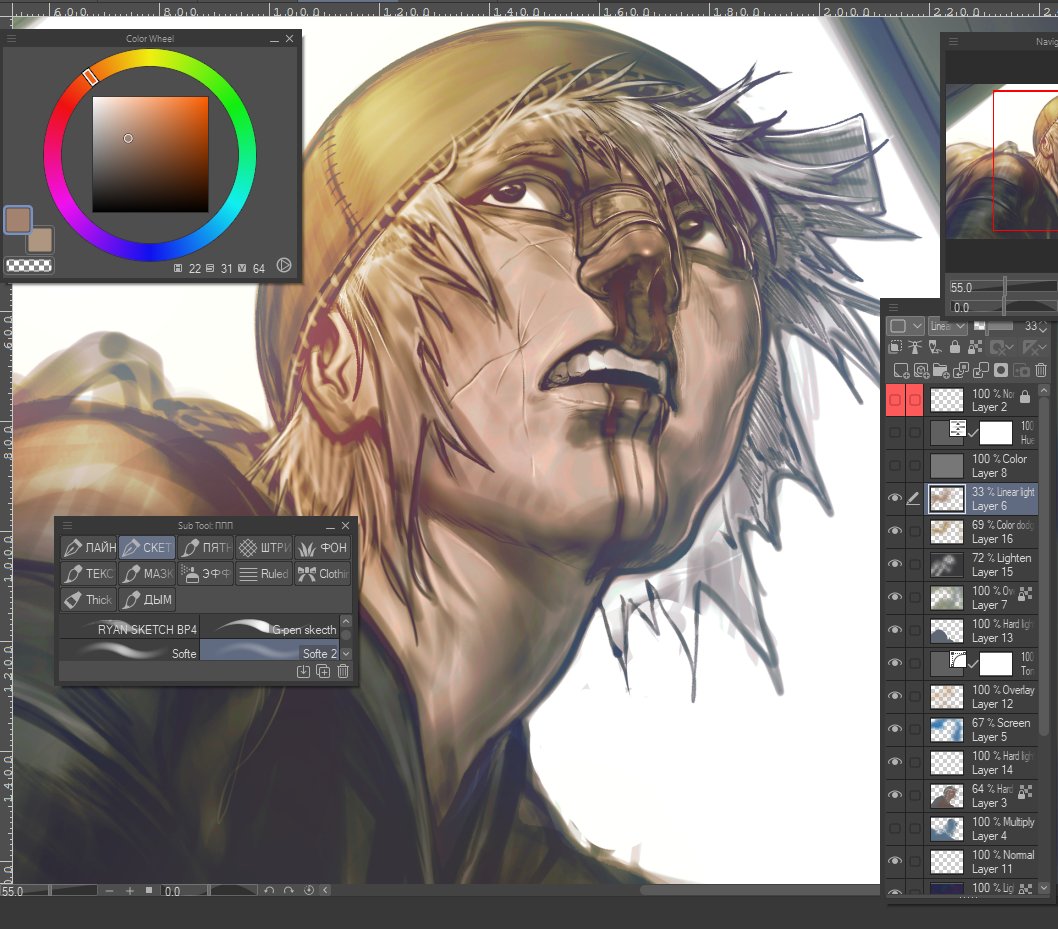Click the transfer to lower layer icon
Screen dimensions: 1058x929
961,370
